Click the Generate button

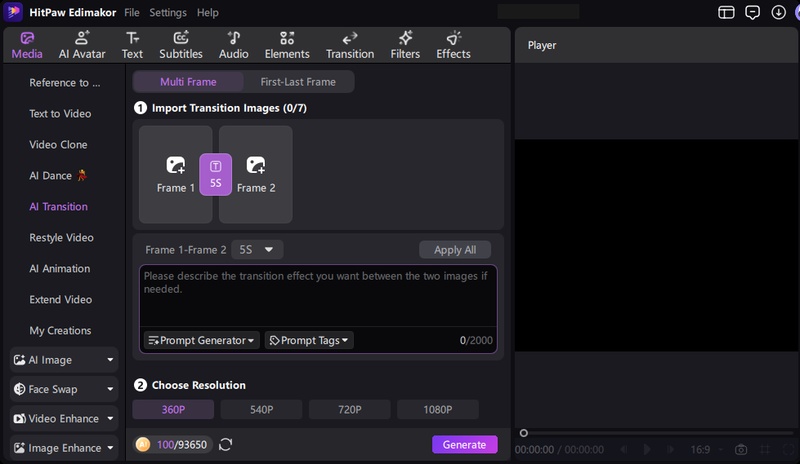pyautogui.click(x=464, y=445)
